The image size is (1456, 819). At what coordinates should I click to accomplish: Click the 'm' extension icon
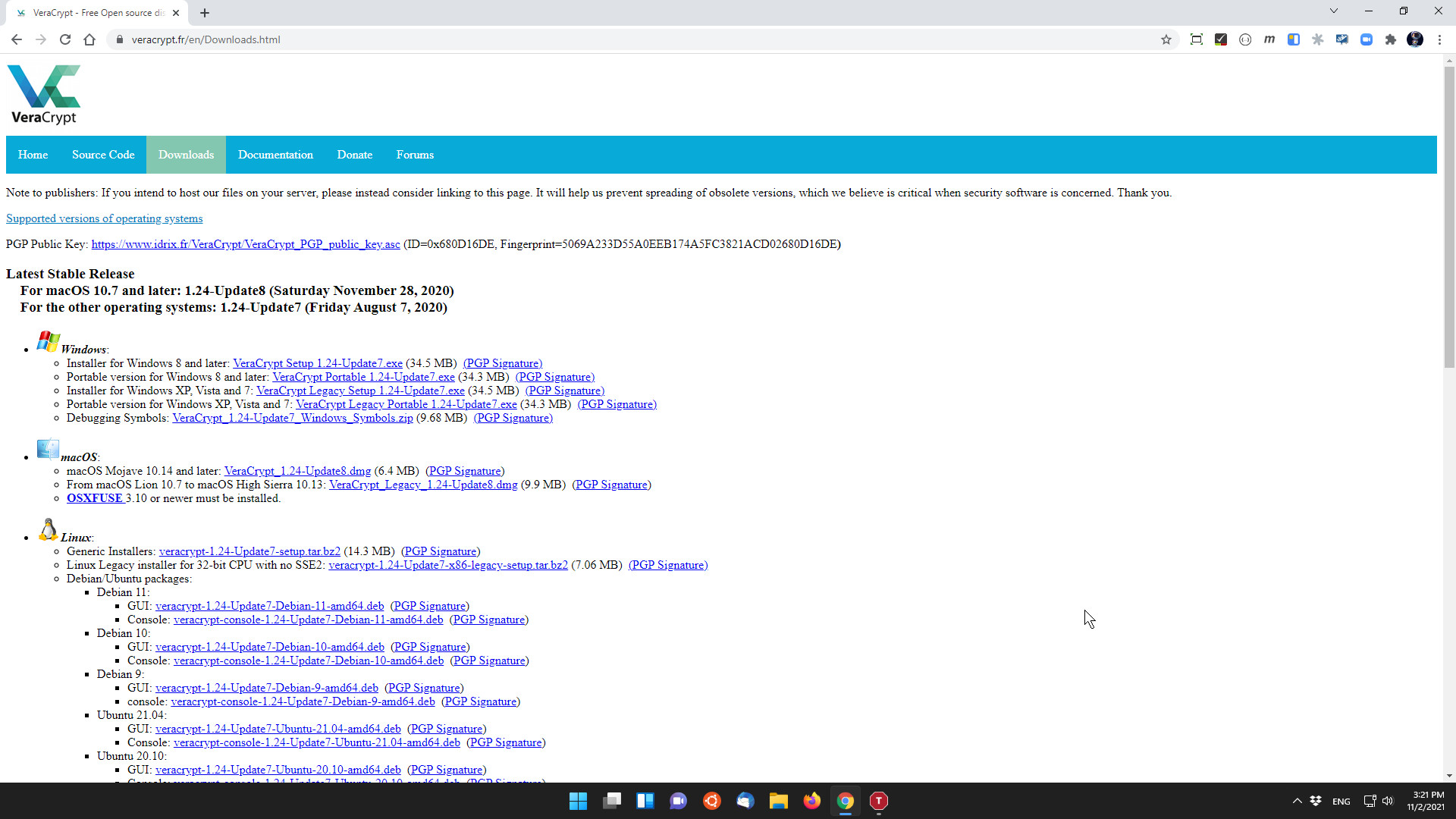[1269, 39]
